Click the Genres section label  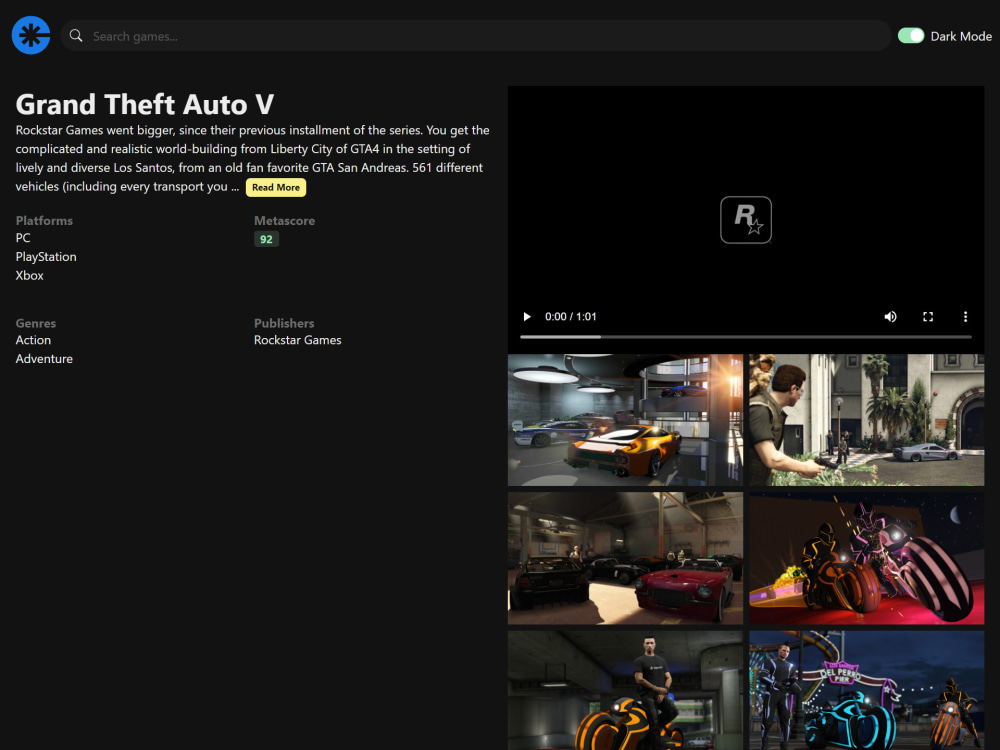pyautogui.click(x=36, y=323)
